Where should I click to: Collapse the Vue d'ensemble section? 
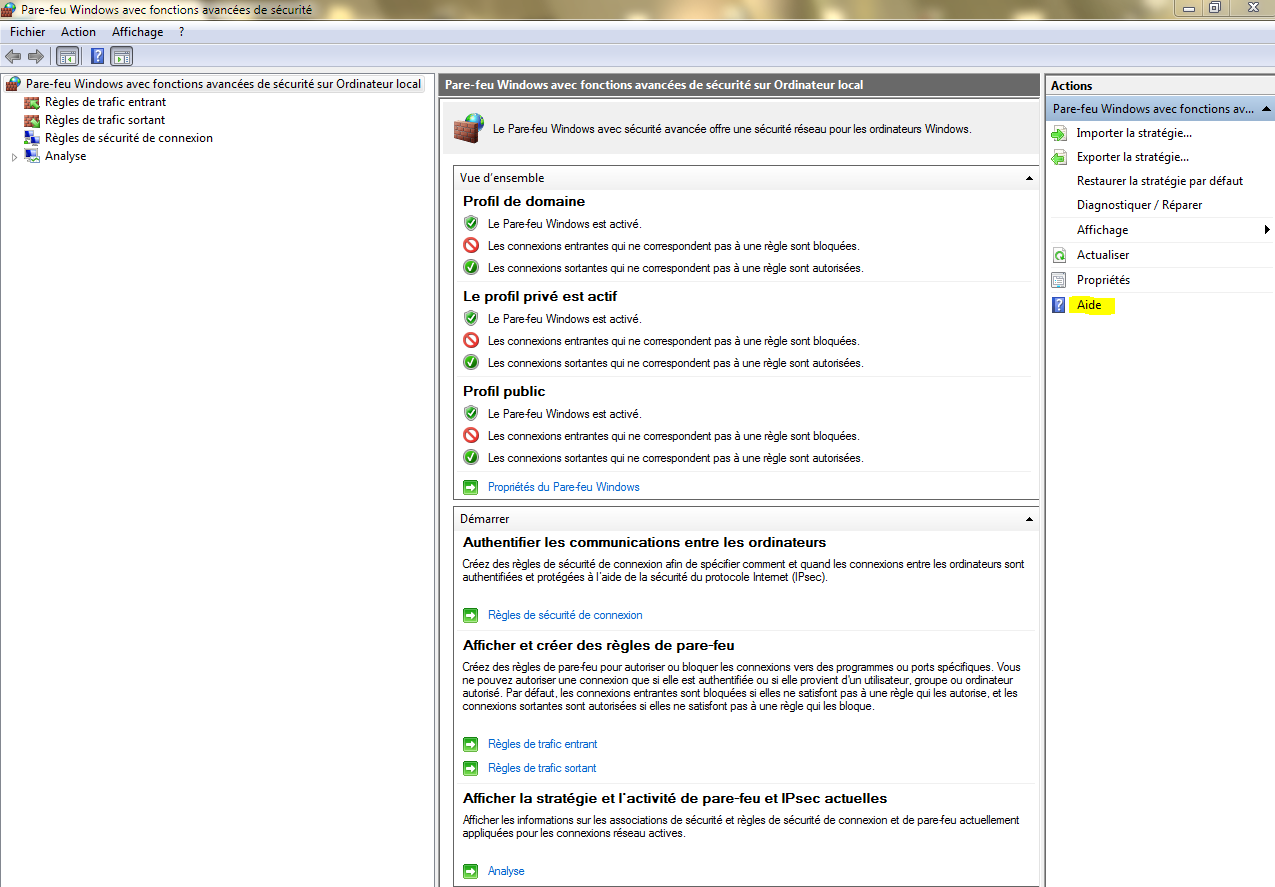pos(1029,178)
